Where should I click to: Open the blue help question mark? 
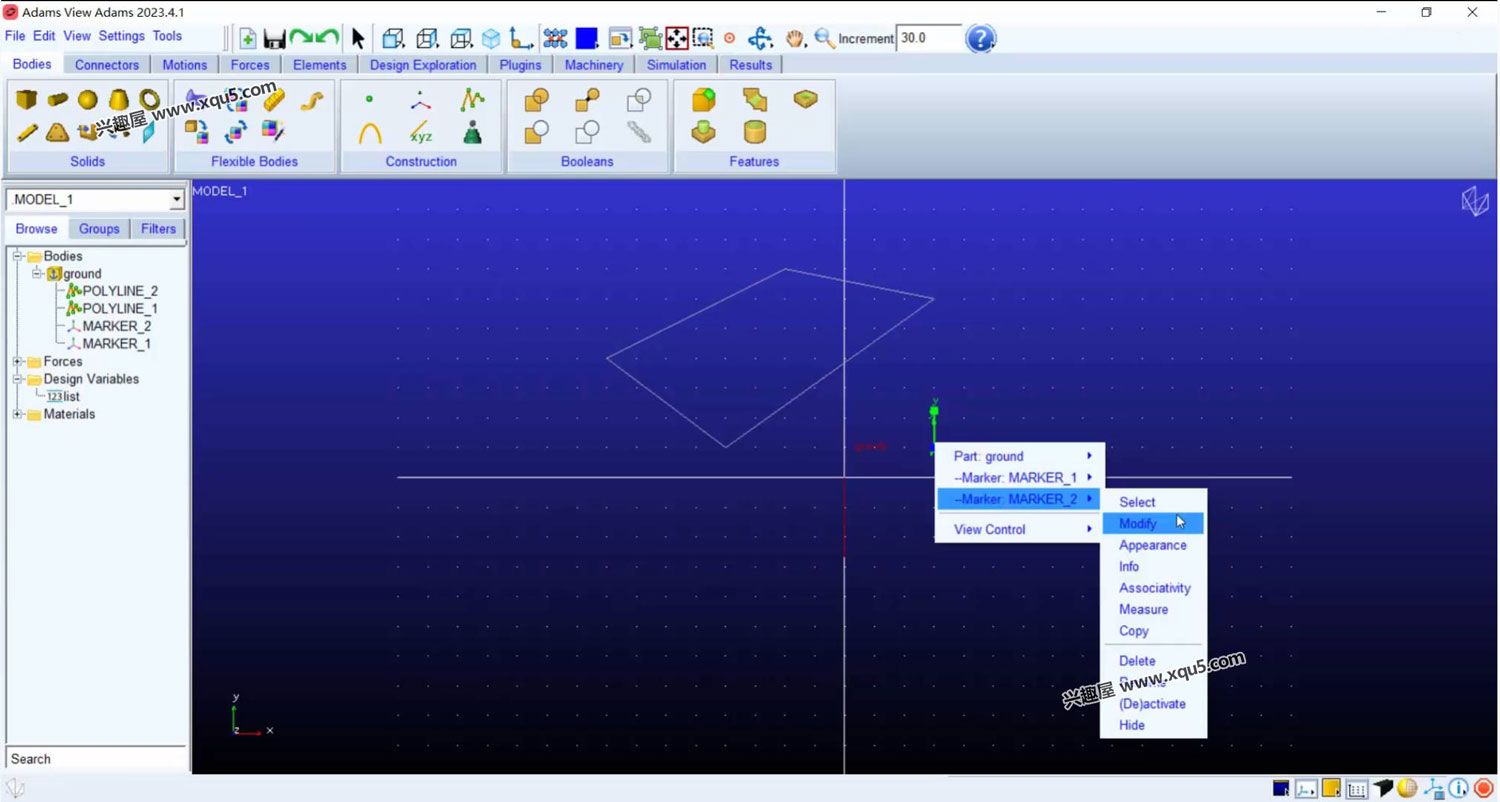click(x=980, y=39)
